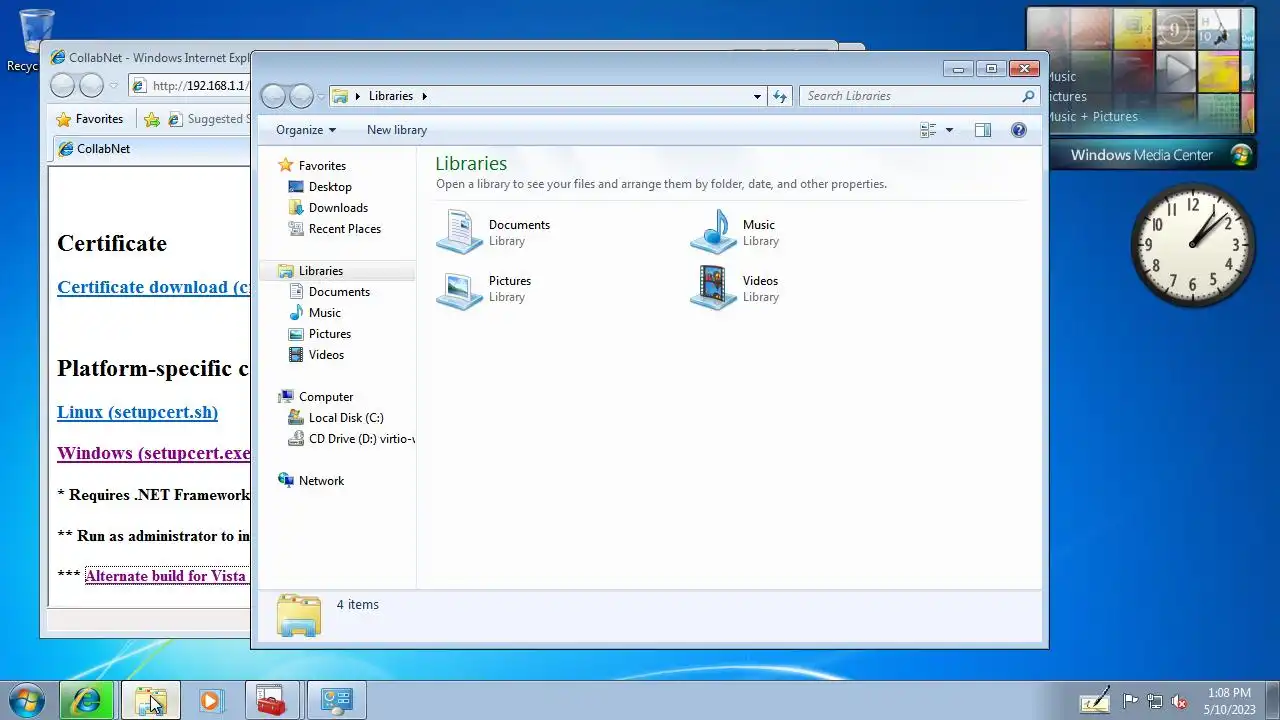Open red toolbox taskbar icon
This screenshot has height=720, width=1280.
pos(272,700)
